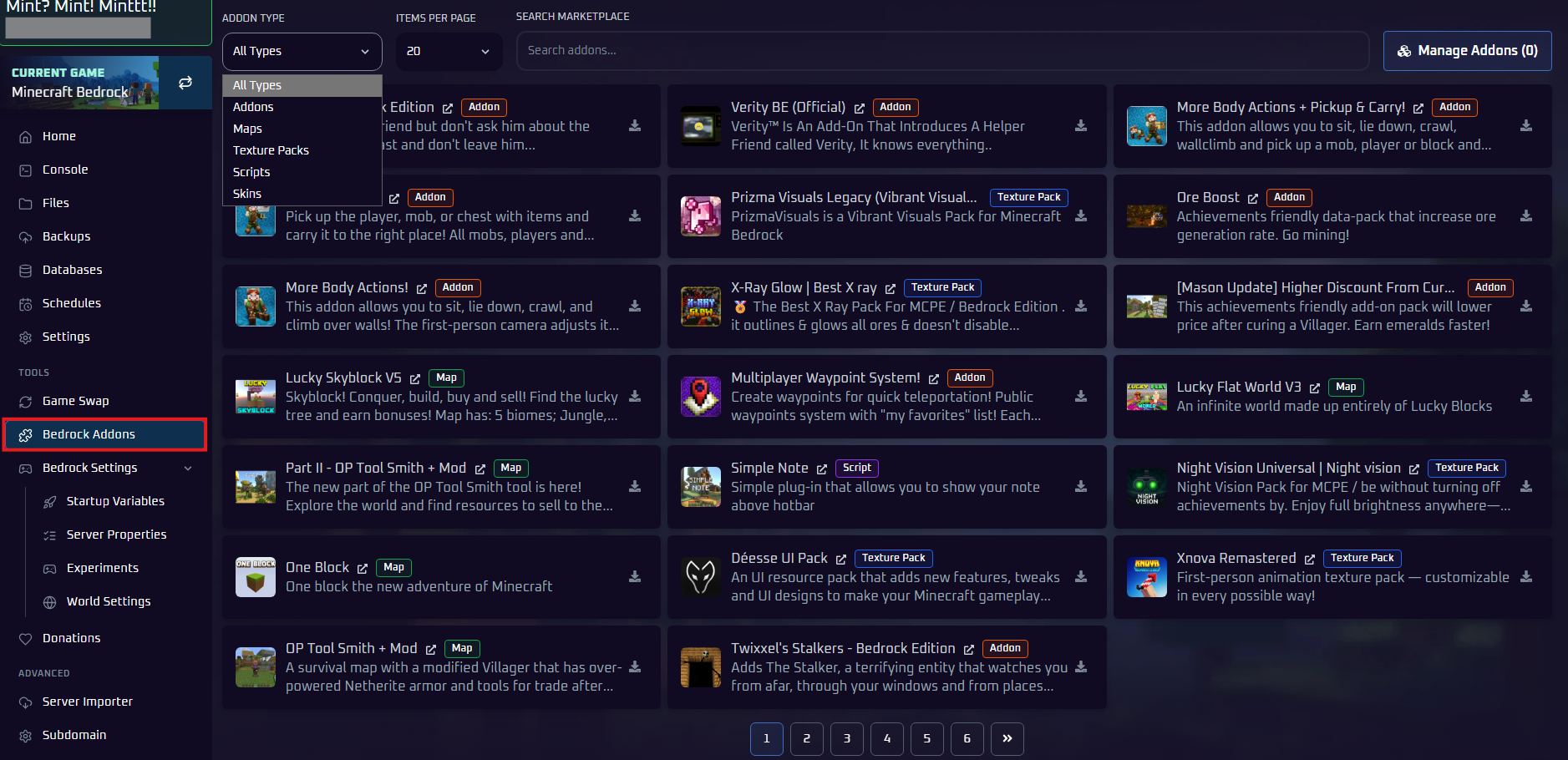Download the Lucky Skyblock V5 map
1568x760 pixels.
coord(635,396)
